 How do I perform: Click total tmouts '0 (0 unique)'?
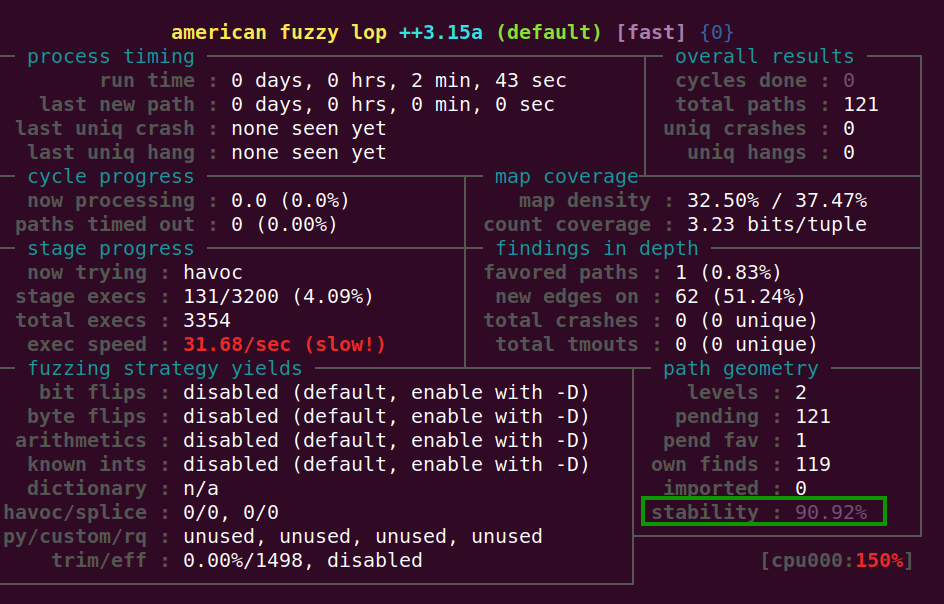tap(747, 345)
